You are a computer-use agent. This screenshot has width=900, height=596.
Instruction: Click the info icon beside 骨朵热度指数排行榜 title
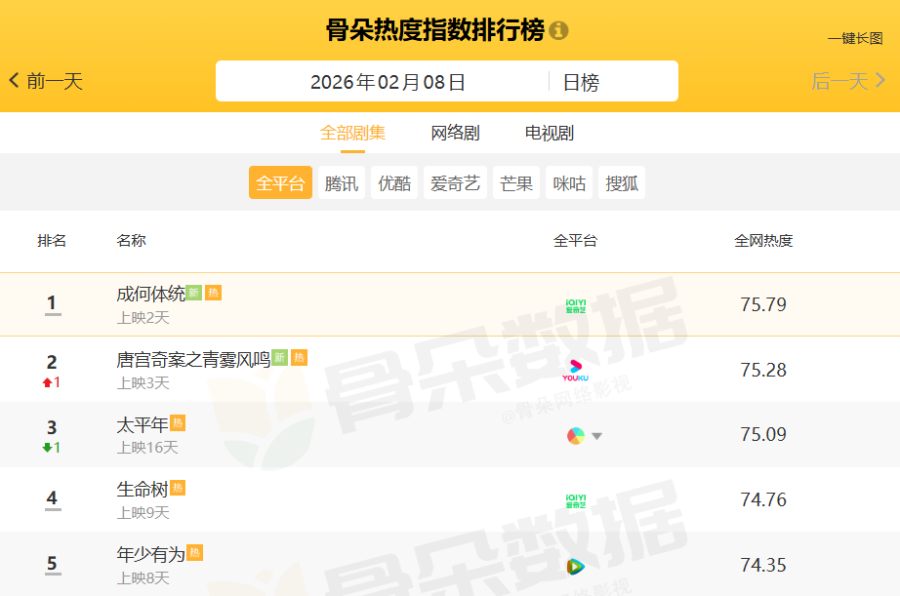[x=559, y=31]
